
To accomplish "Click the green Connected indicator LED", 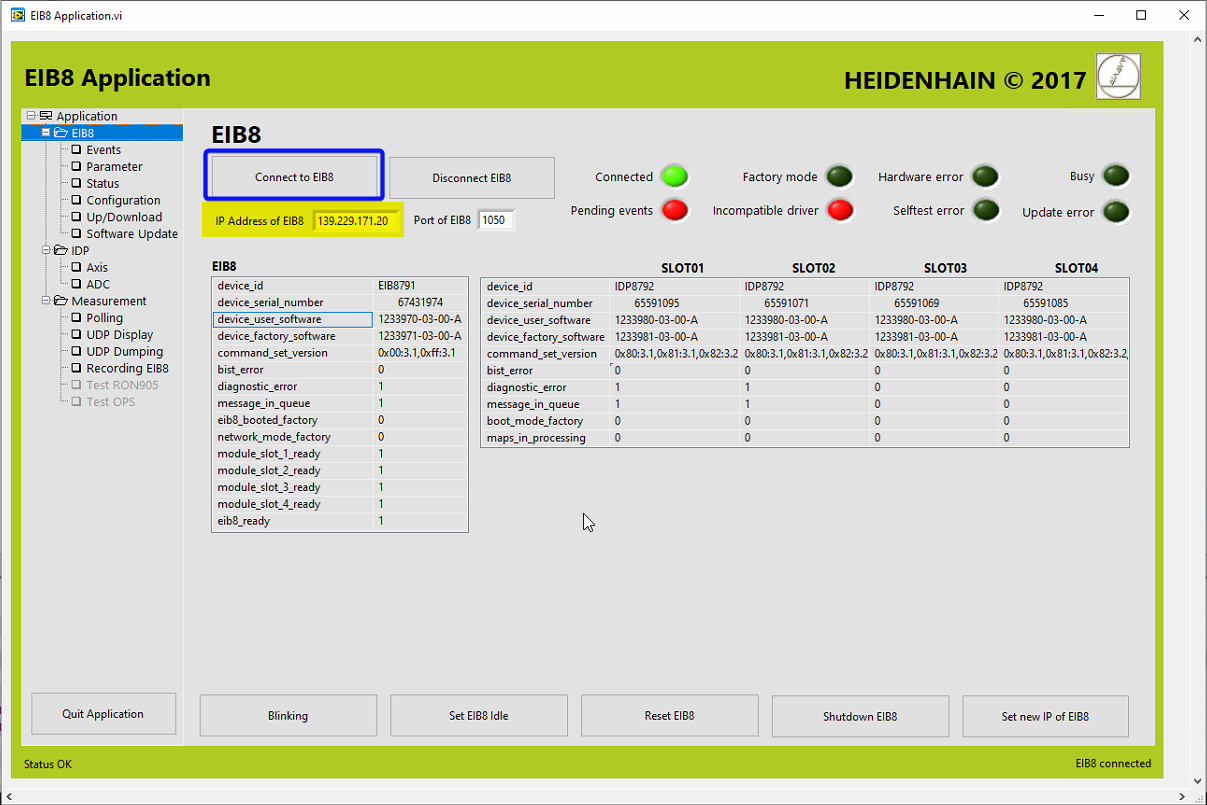I will (675, 177).
